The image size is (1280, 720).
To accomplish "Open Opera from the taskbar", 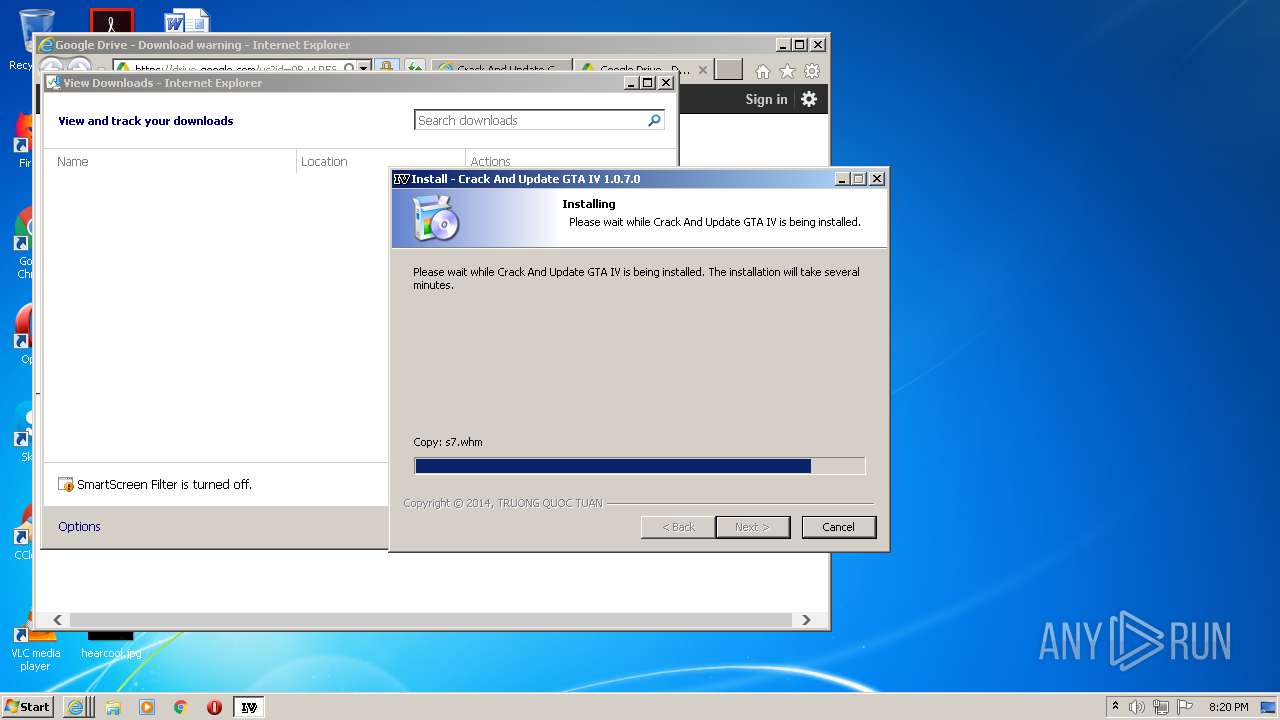I will point(214,707).
